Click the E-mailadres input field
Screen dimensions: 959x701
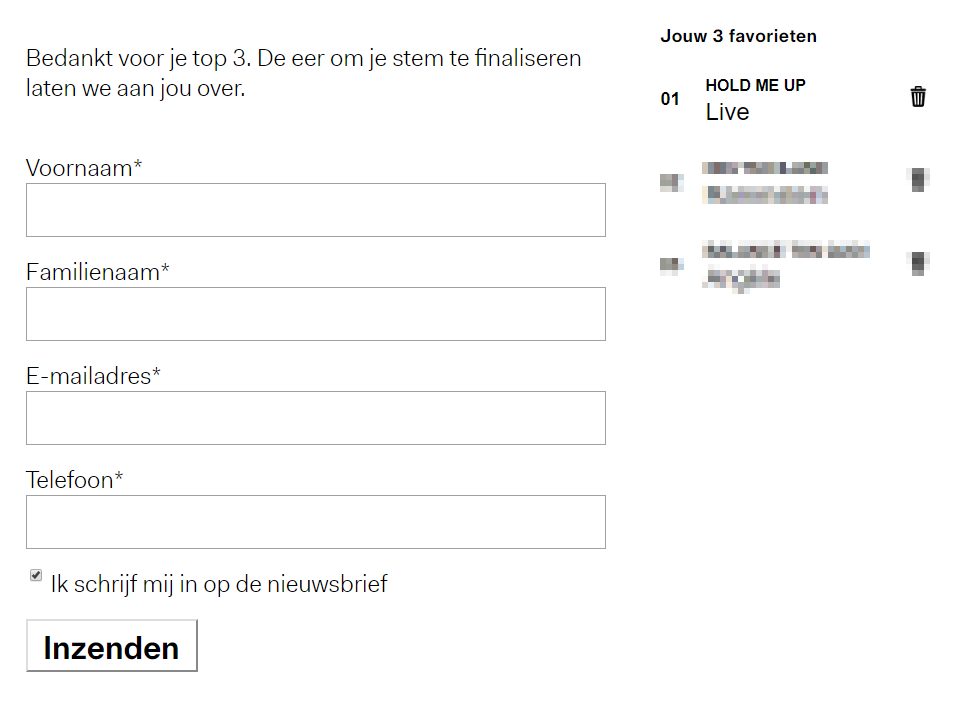click(315, 418)
